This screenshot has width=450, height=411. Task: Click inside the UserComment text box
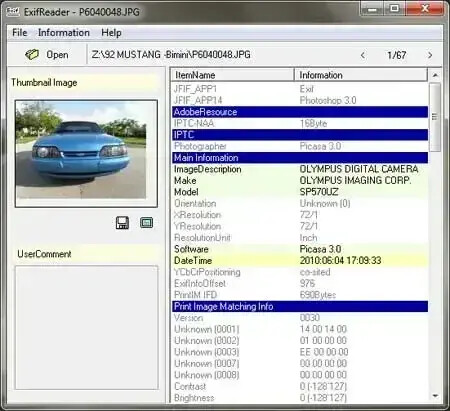(x=87, y=327)
